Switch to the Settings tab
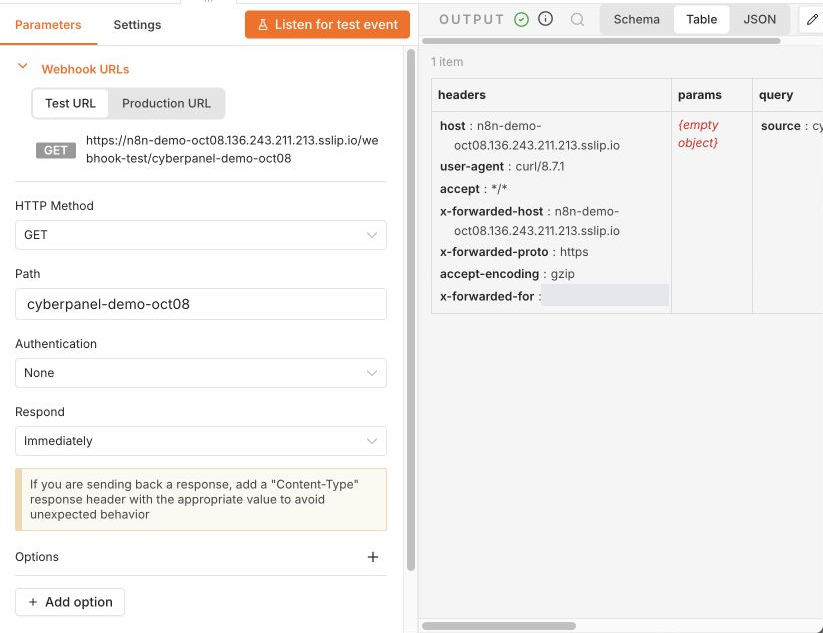Viewport: 823px width, 633px height. point(138,25)
